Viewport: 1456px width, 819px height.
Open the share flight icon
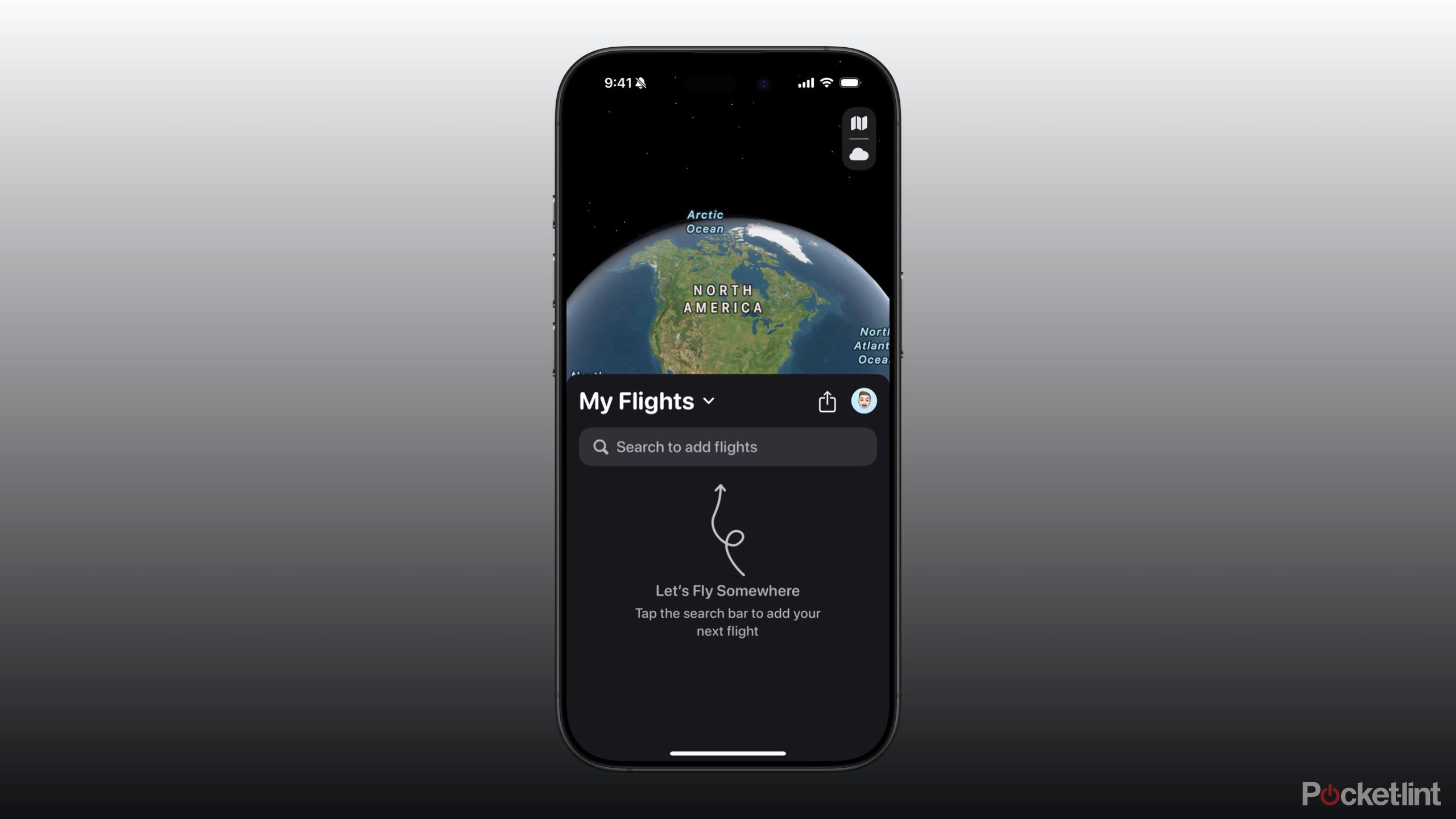click(827, 400)
